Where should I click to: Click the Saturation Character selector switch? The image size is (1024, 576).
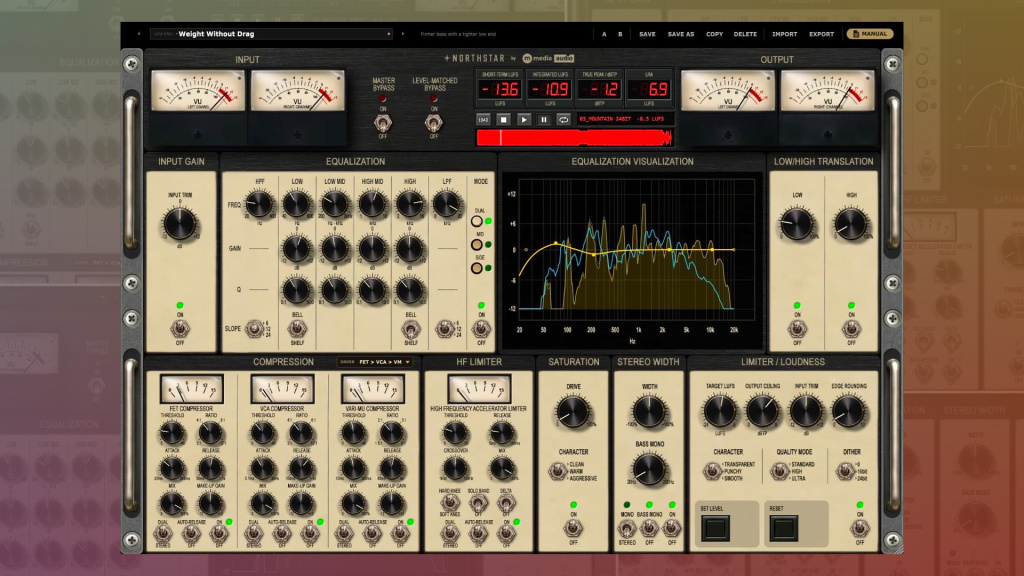pyautogui.click(x=557, y=471)
